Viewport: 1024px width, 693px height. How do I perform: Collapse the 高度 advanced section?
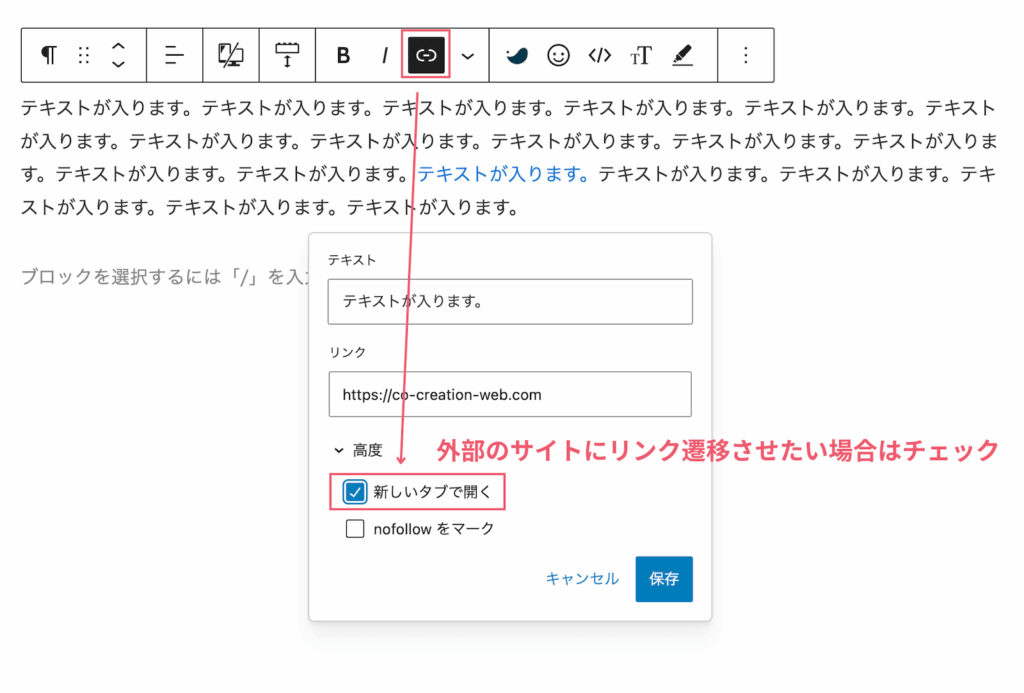click(x=358, y=451)
